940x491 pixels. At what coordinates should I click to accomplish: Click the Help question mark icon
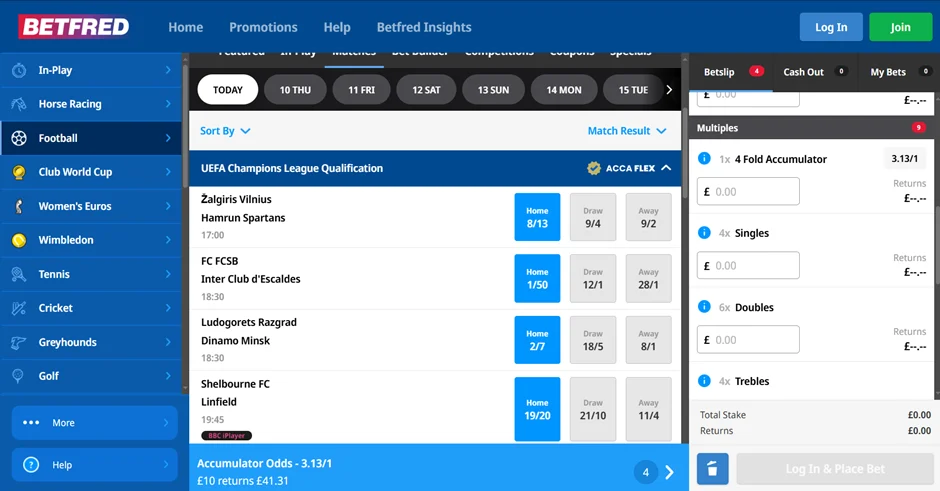pyautogui.click(x=31, y=465)
